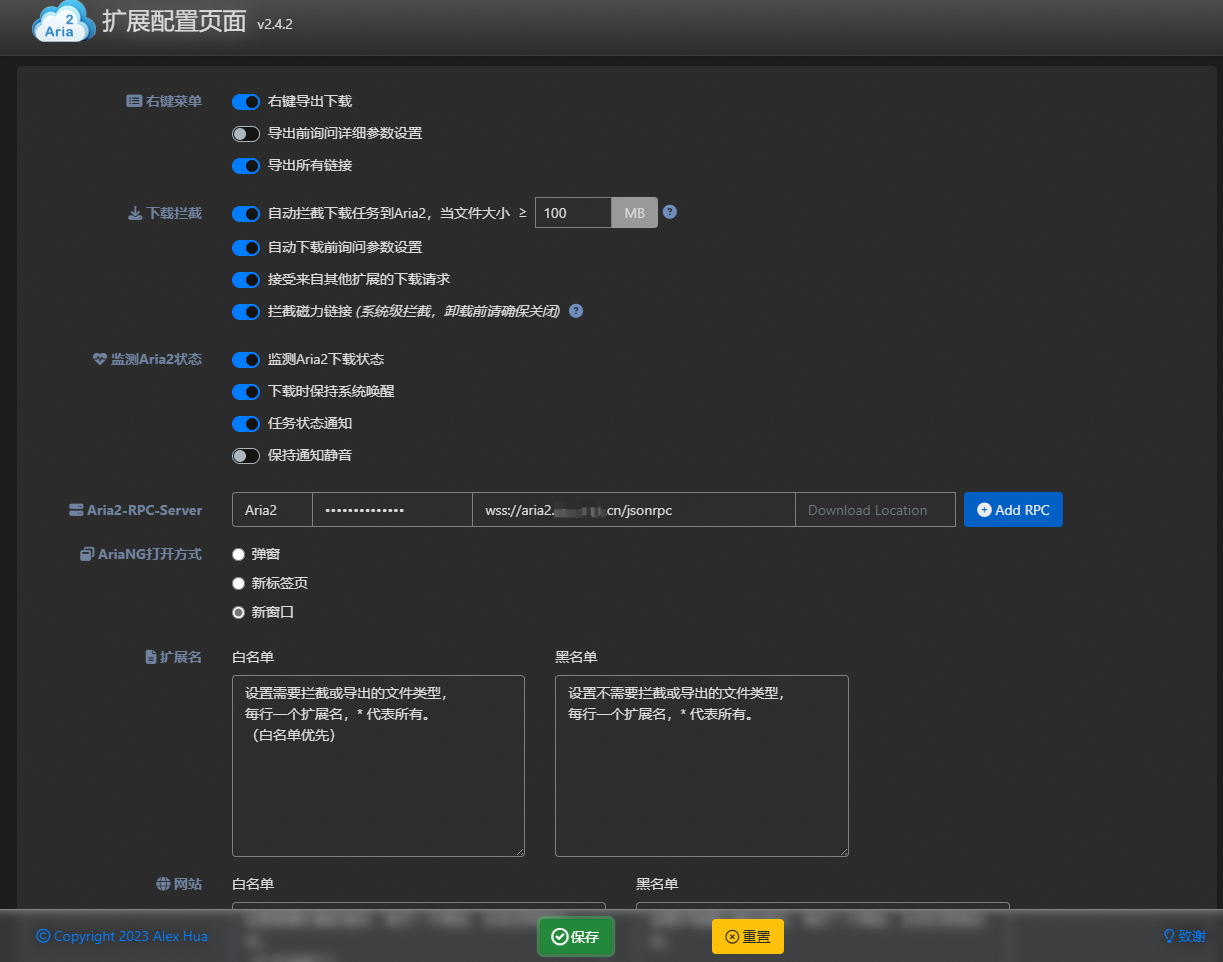The image size is (1223, 962).
Task: Click the window icon beside AriaNG打开方式
Action: [86, 554]
